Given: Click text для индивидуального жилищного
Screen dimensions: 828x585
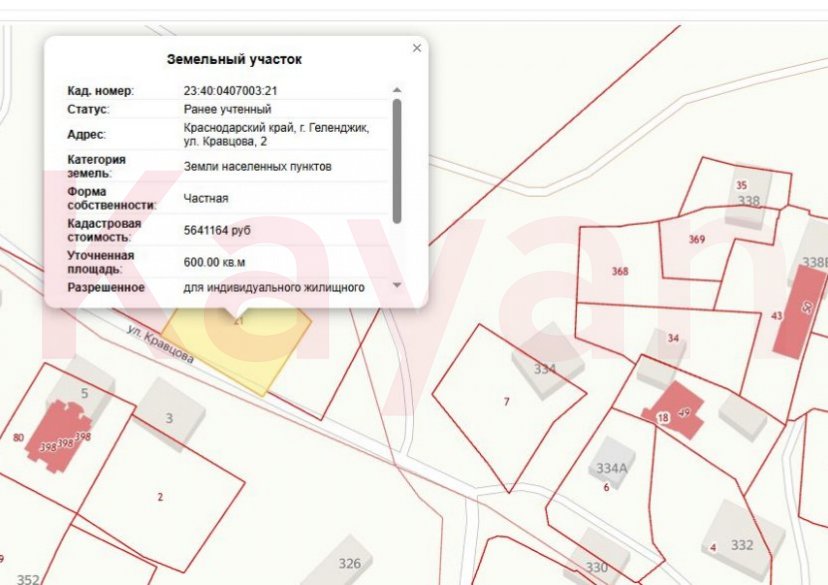Looking at the screenshot, I should (x=274, y=288).
